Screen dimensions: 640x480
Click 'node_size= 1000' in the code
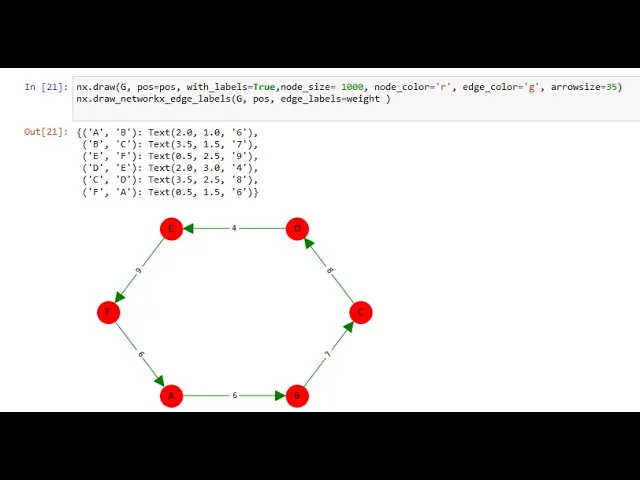click(322, 87)
